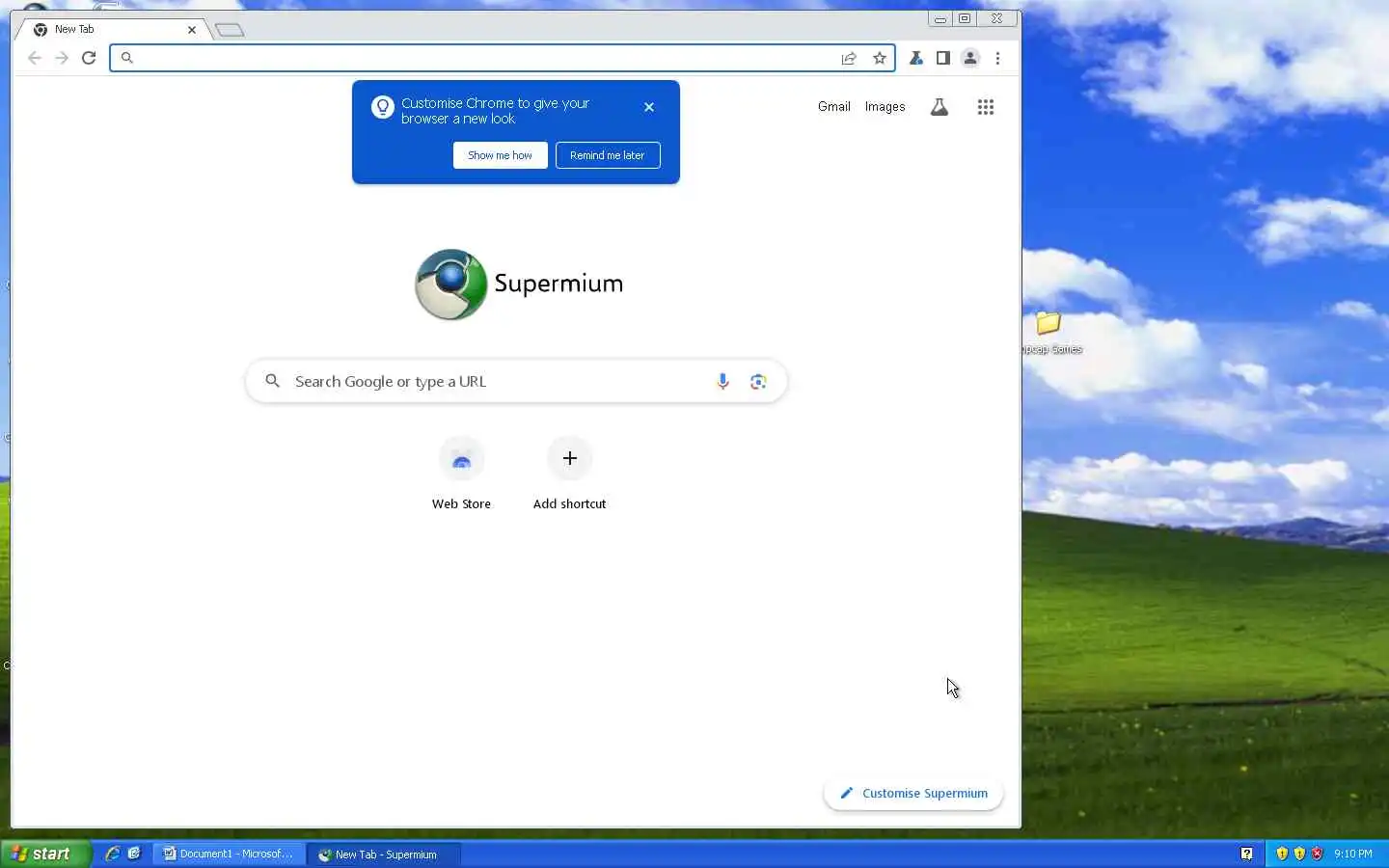
Task: Share this page icon in address bar
Action: pyautogui.click(x=849, y=58)
